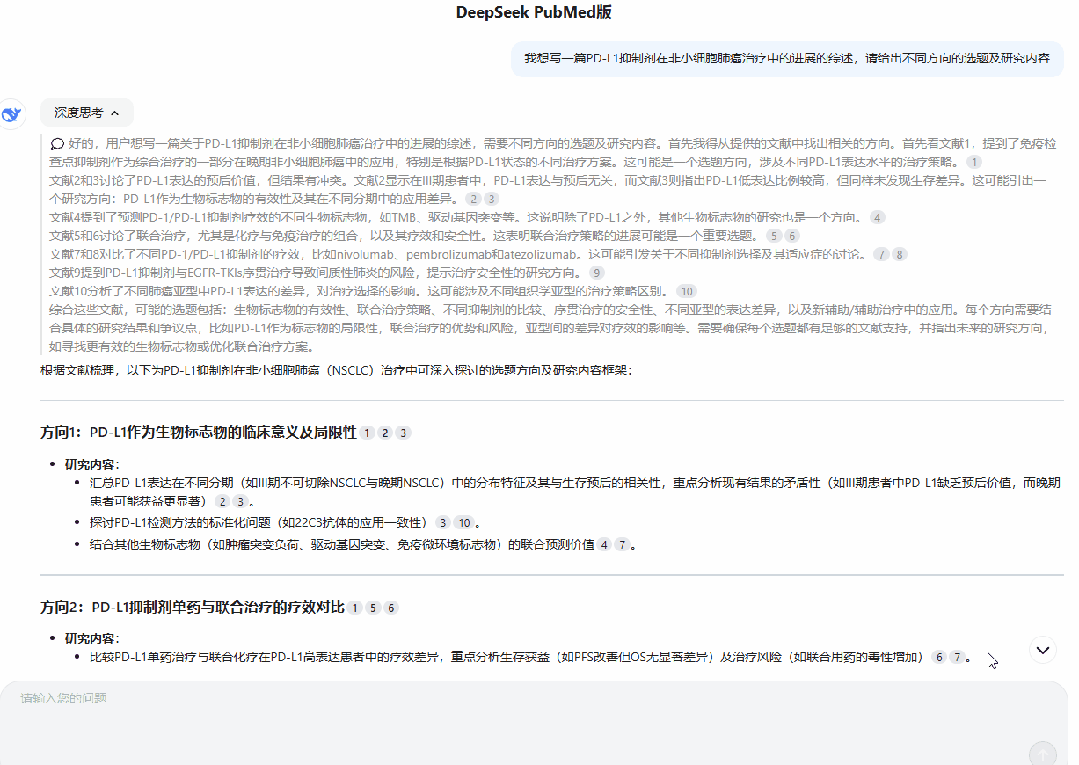The height and width of the screenshot is (765, 1079).
Task: Open citation 3 beside 方向1 heading
Action: (x=403, y=433)
